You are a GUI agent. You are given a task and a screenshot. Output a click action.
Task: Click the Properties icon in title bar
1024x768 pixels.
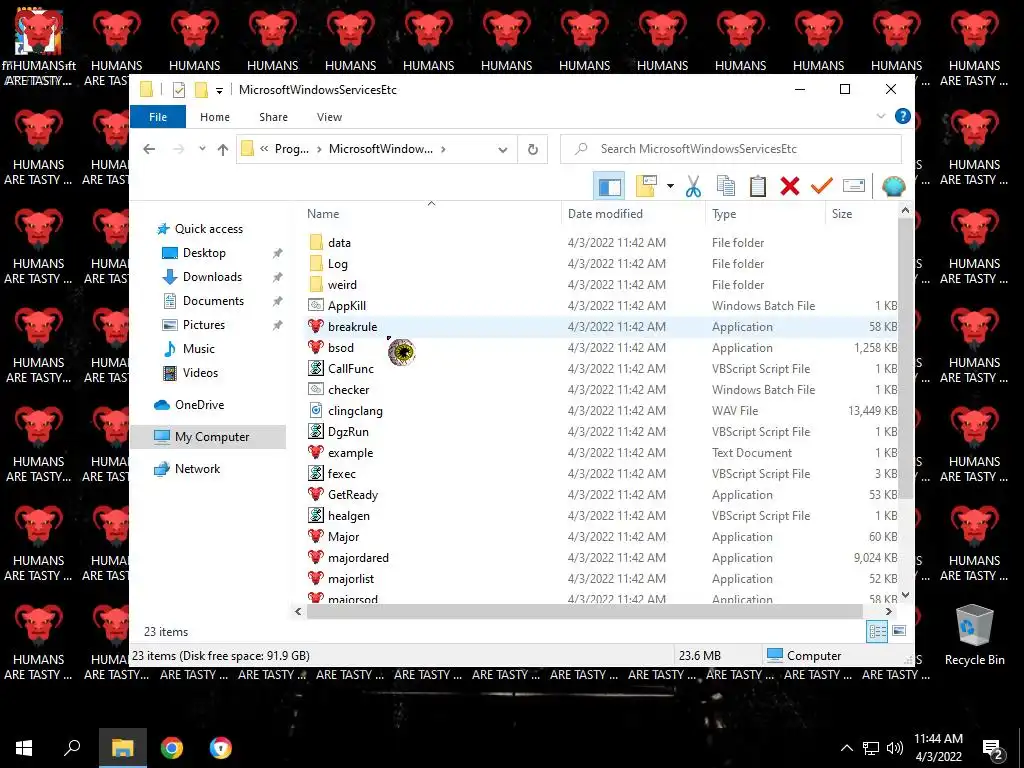pyautogui.click(x=178, y=90)
